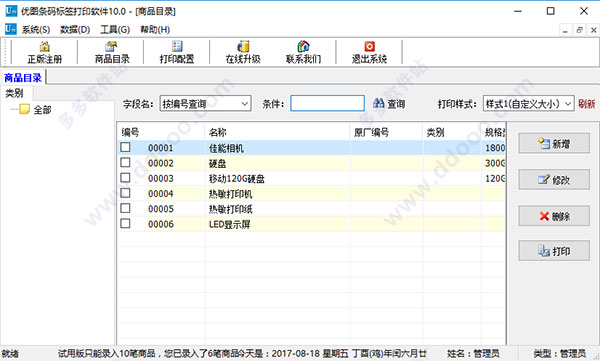This screenshot has width=600, height=361.
Task: Click the binoculars 查询 search icon
Action: point(378,103)
